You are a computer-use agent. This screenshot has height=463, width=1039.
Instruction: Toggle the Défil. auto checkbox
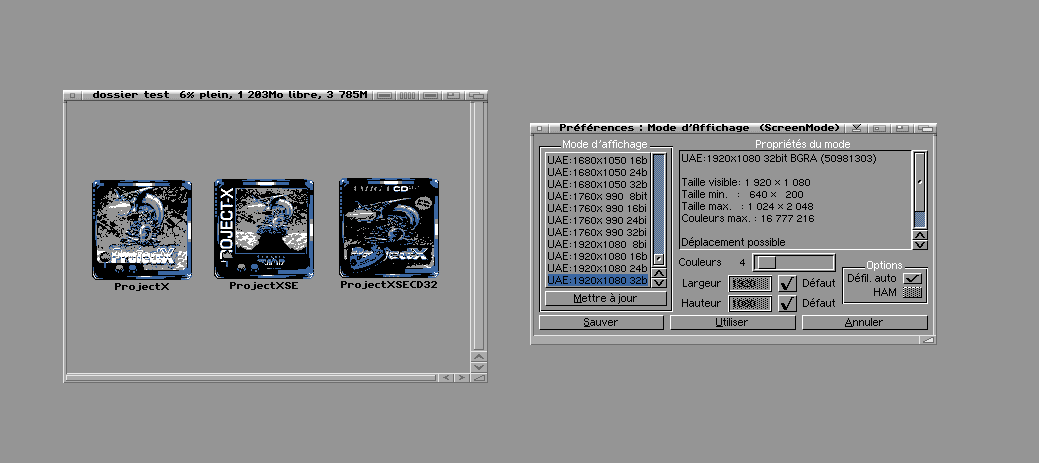tap(913, 278)
